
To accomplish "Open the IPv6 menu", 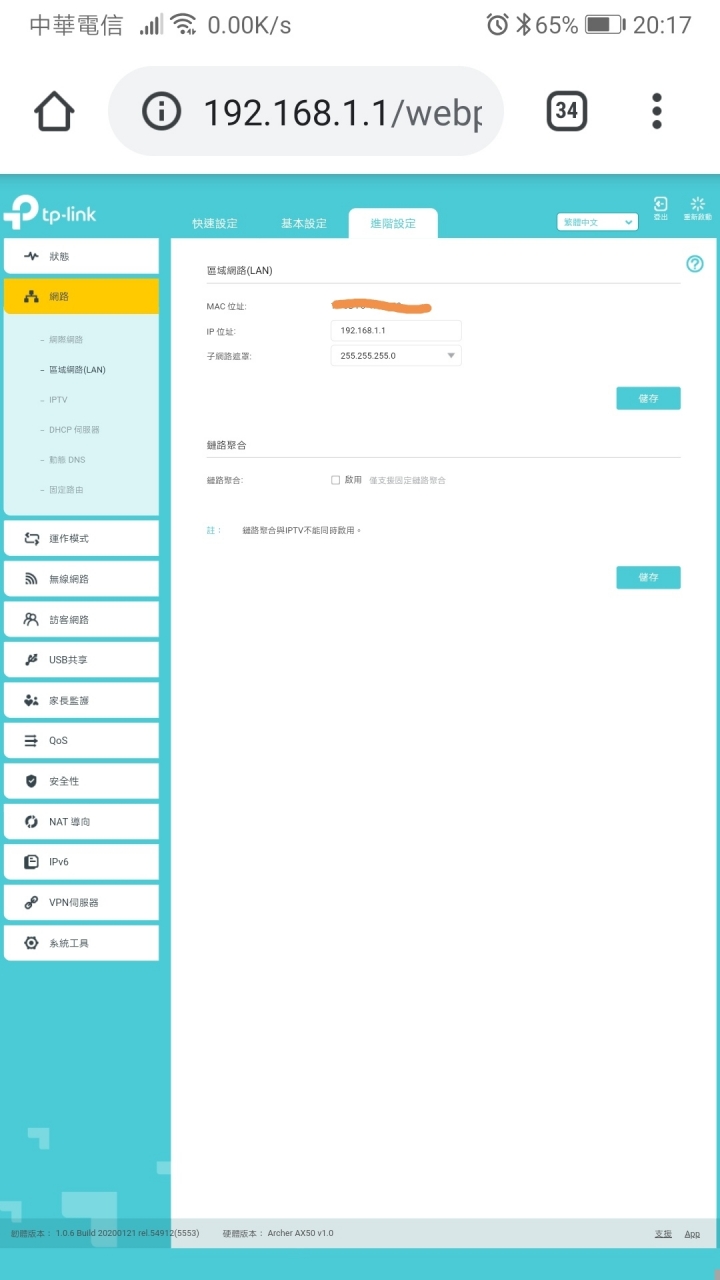I will (81, 861).
